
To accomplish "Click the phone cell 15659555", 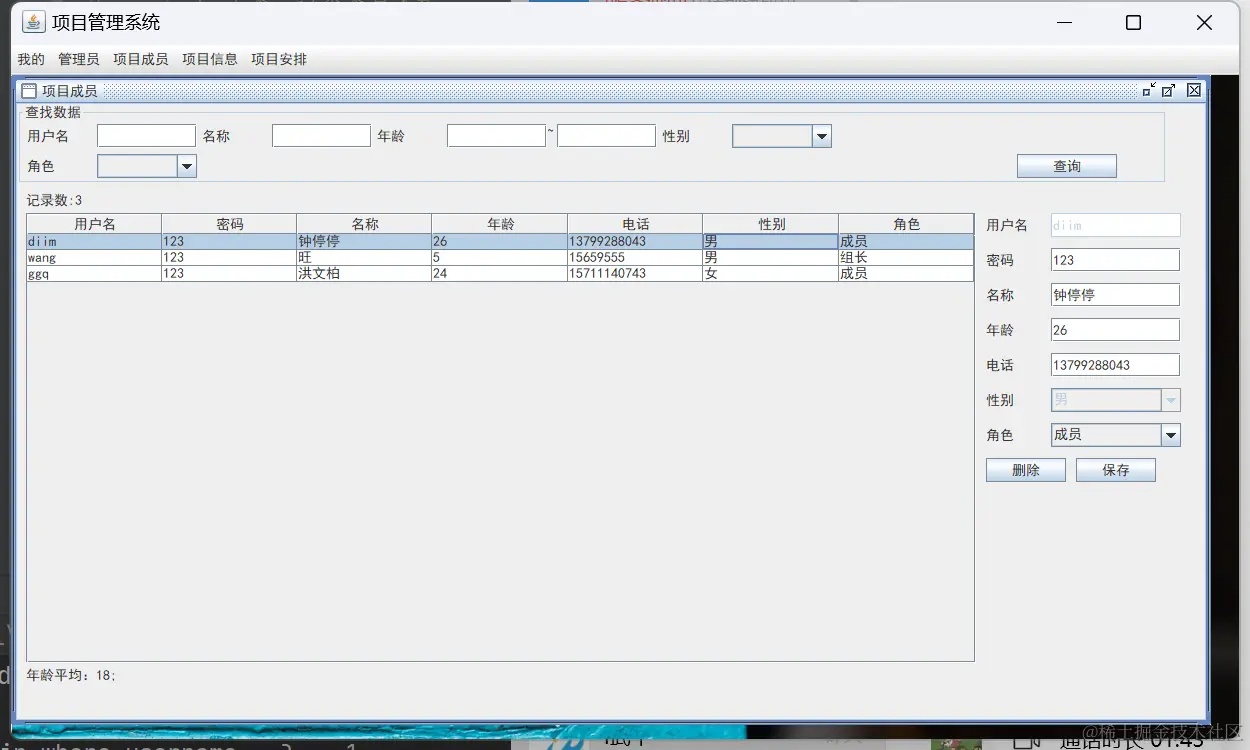I will click(635, 258).
